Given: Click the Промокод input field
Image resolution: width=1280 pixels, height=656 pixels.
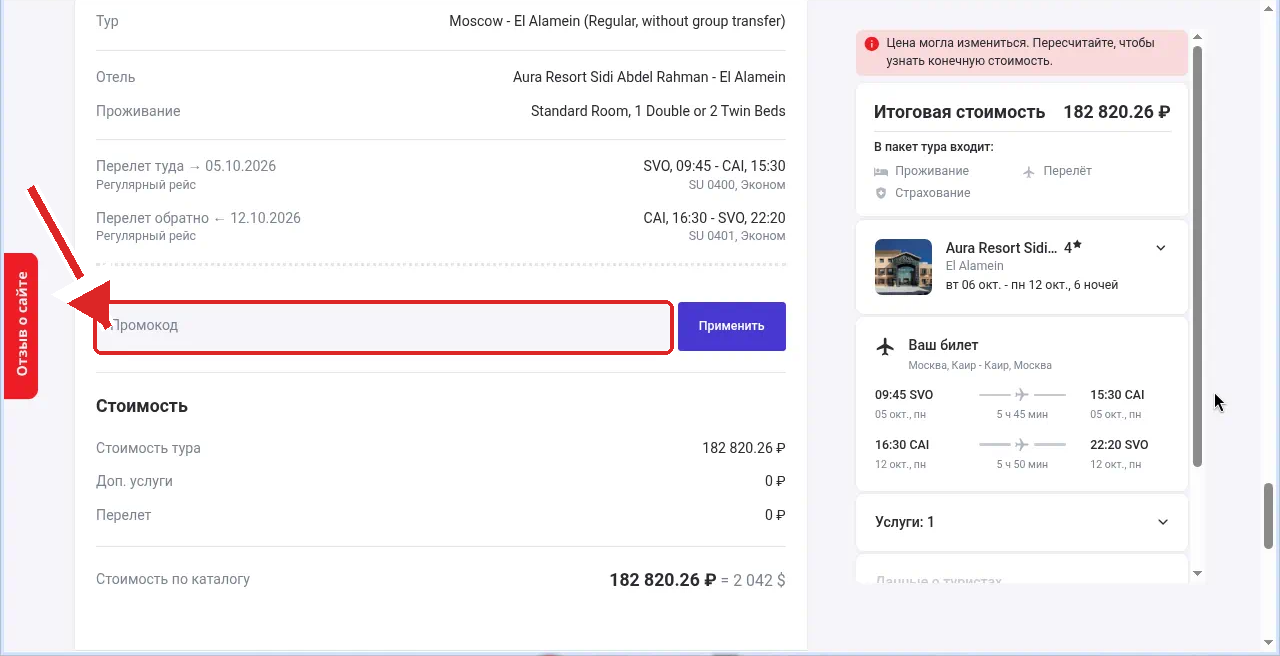Looking at the screenshot, I should tap(383, 326).
